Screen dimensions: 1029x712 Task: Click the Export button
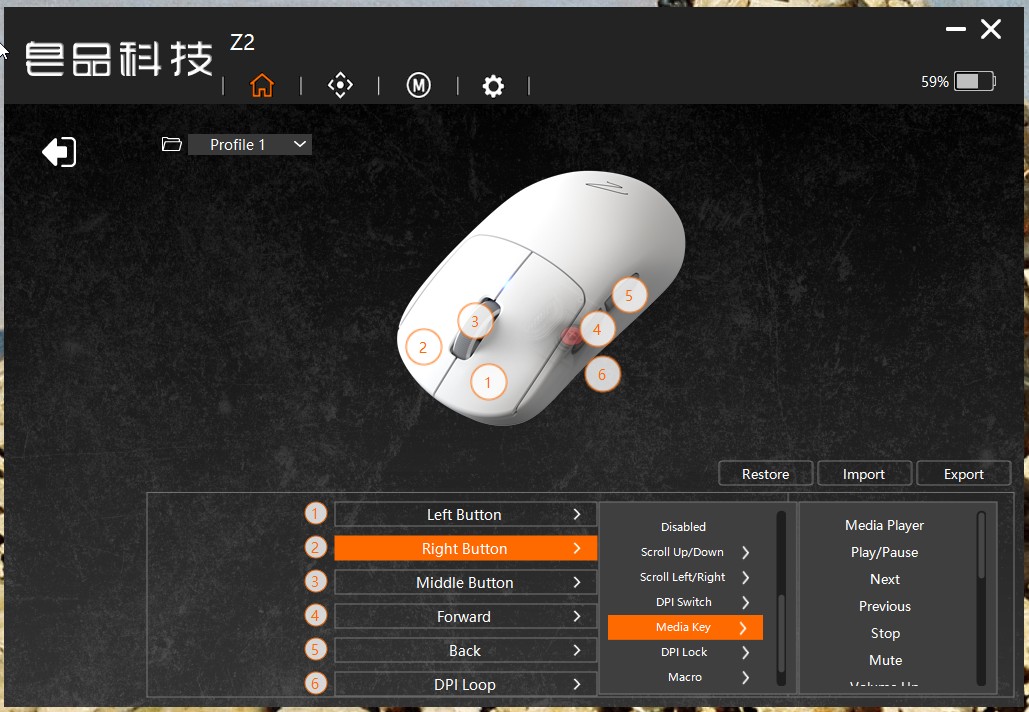963,474
